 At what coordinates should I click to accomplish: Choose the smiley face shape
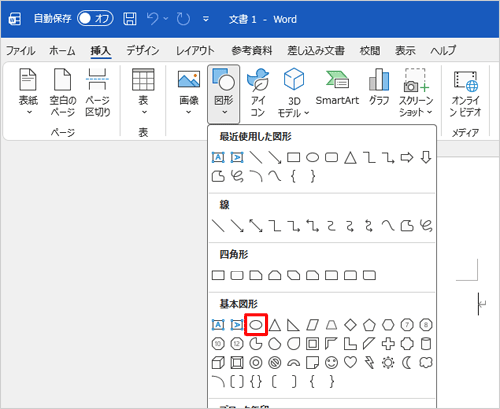click(331, 363)
